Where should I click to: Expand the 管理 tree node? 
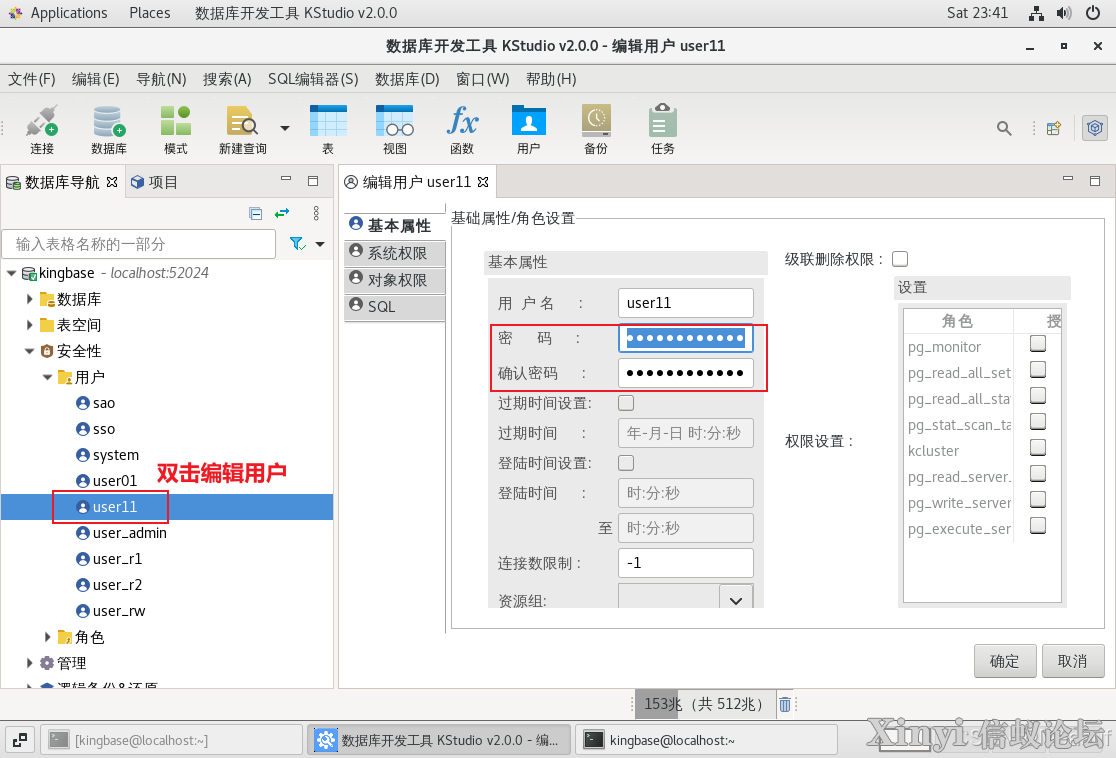[29, 663]
